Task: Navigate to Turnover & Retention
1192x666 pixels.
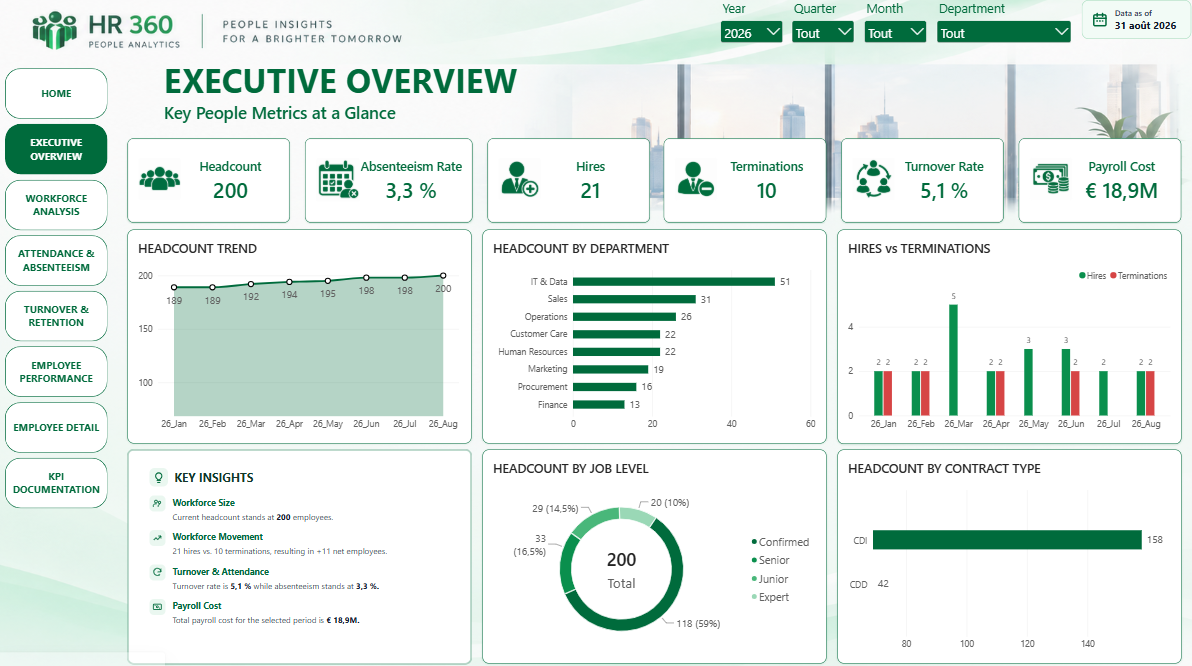Action: pos(56,316)
